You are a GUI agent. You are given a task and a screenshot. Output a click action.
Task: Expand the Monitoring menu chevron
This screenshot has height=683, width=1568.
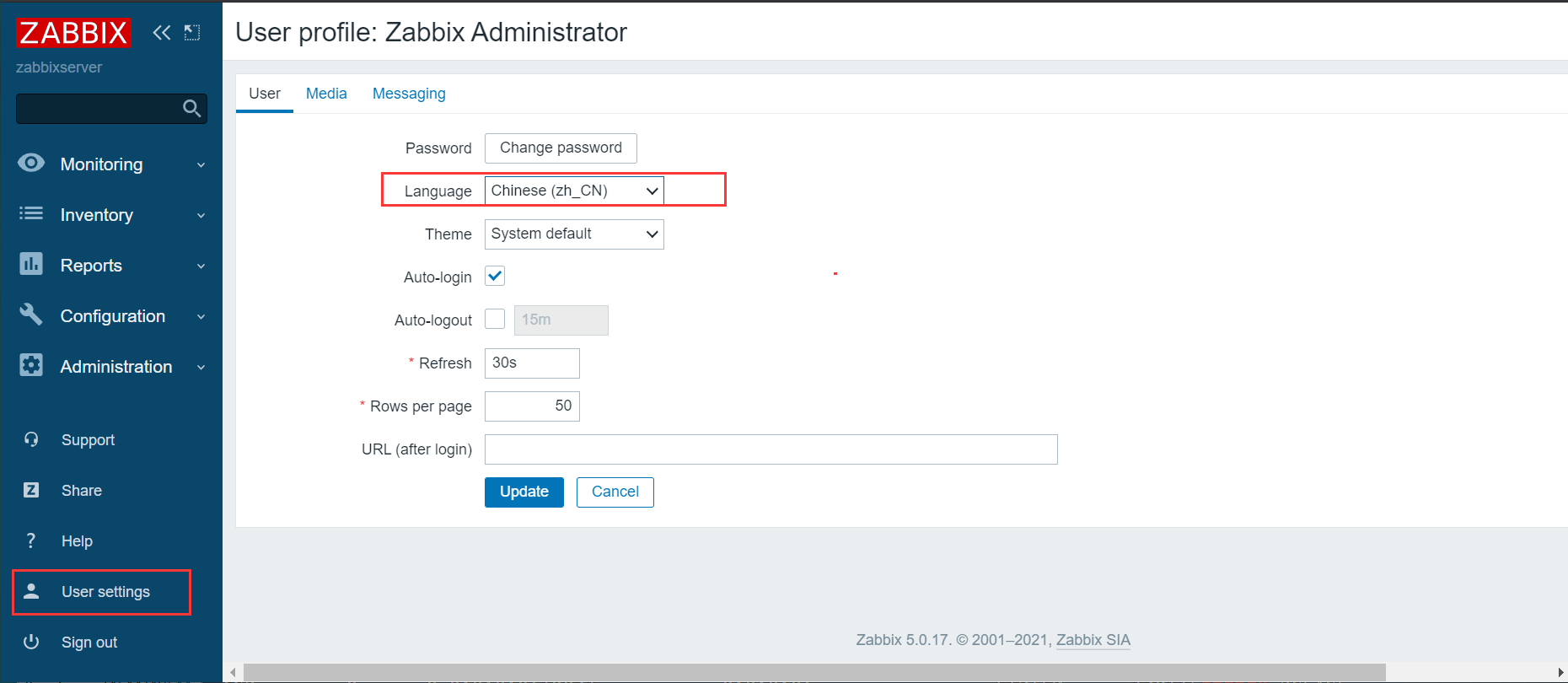pyautogui.click(x=201, y=165)
